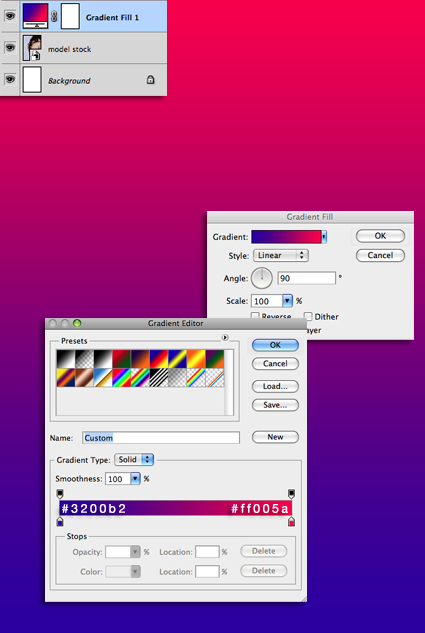The height and width of the screenshot is (633, 425).
Task: Open the presets flyout menu arrow
Action: [x=225, y=337]
